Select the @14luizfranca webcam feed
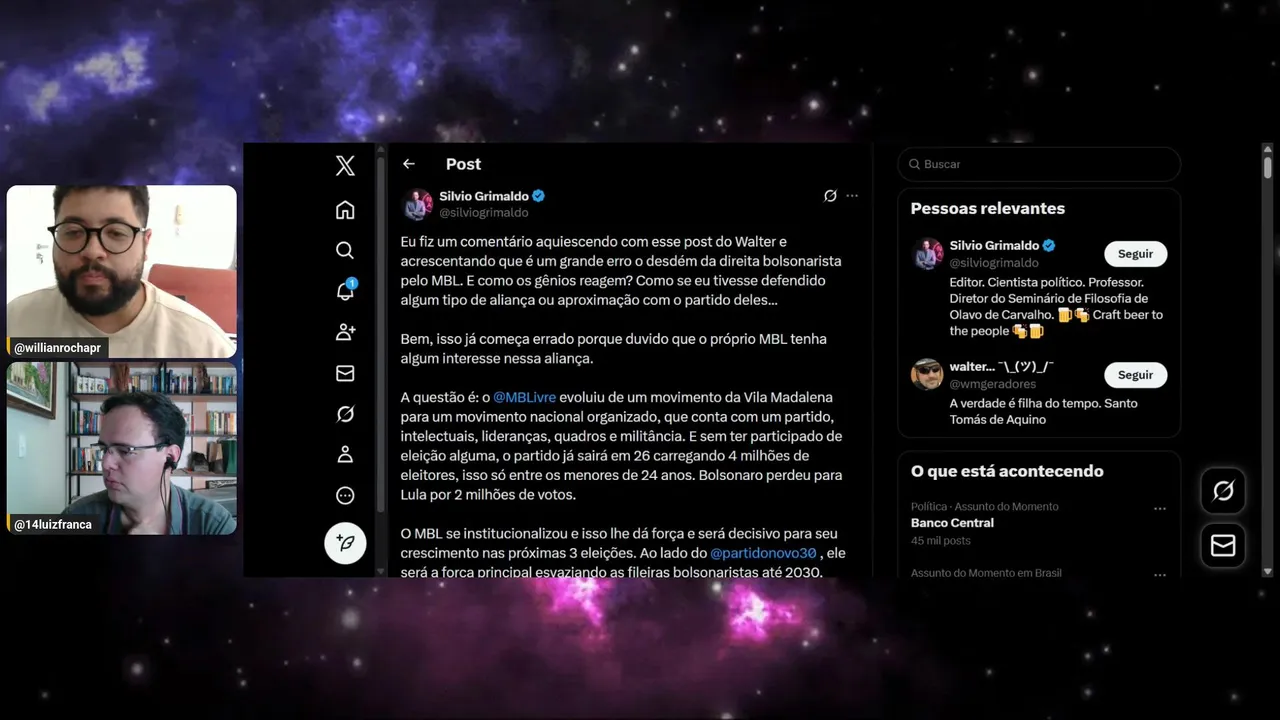1280x720 pixels. (x=122, y=448)
